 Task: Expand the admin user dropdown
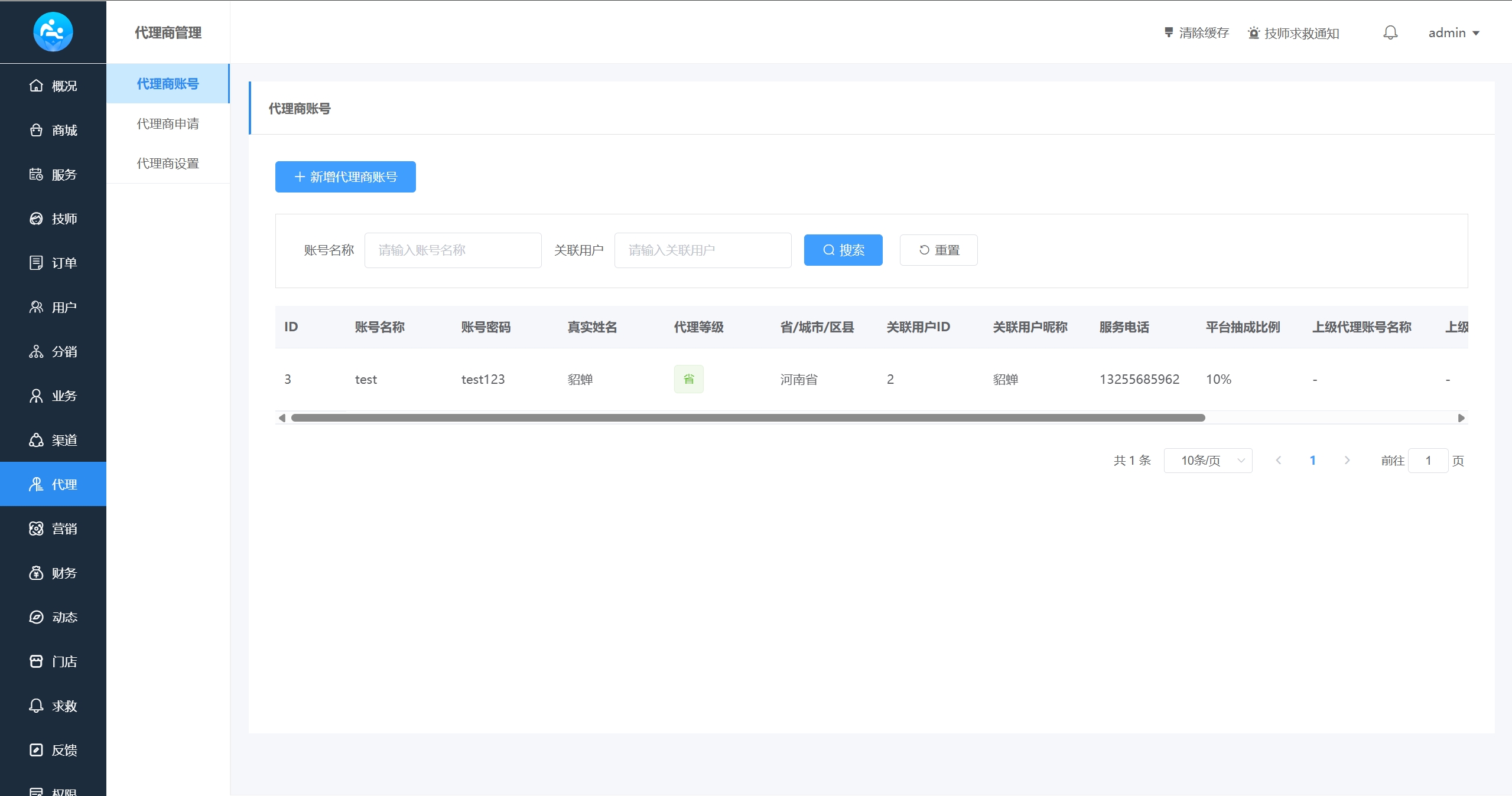[1454, 33]
